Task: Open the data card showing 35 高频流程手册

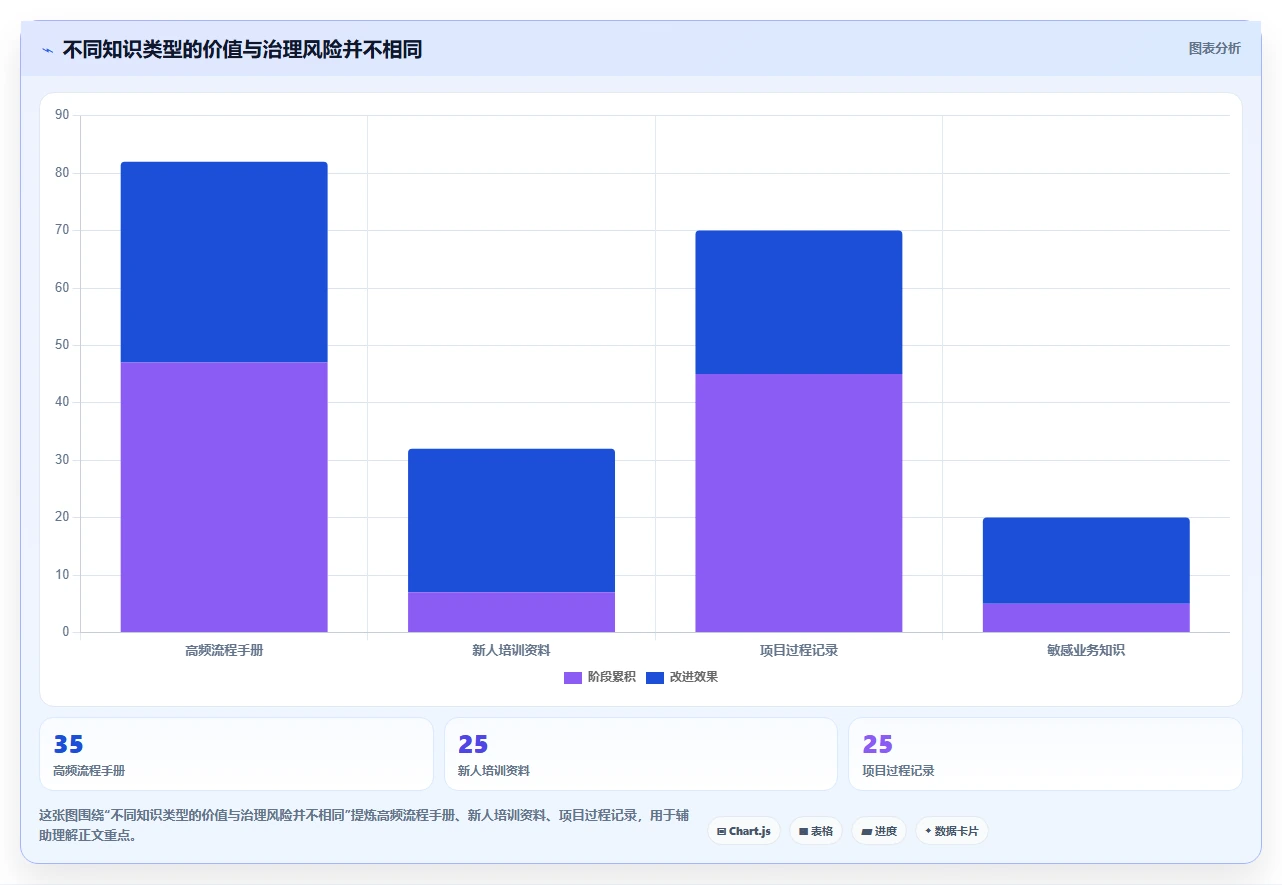Action: (236, 754)
